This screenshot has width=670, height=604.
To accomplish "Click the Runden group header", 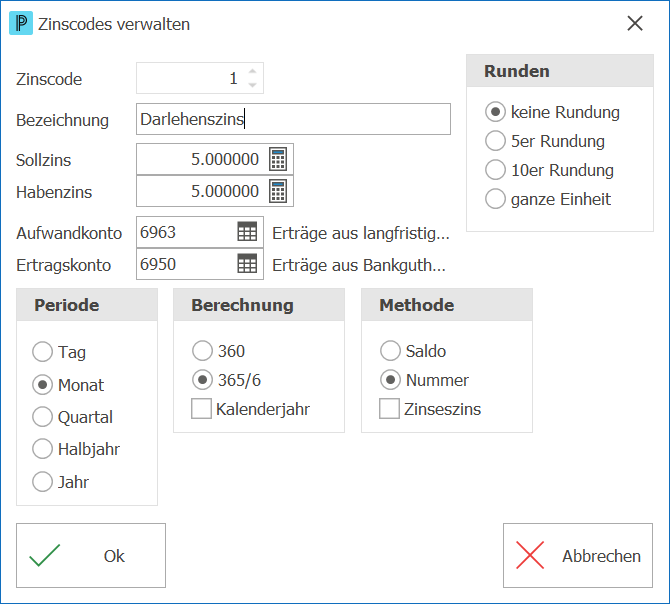I will pos(560,71).
